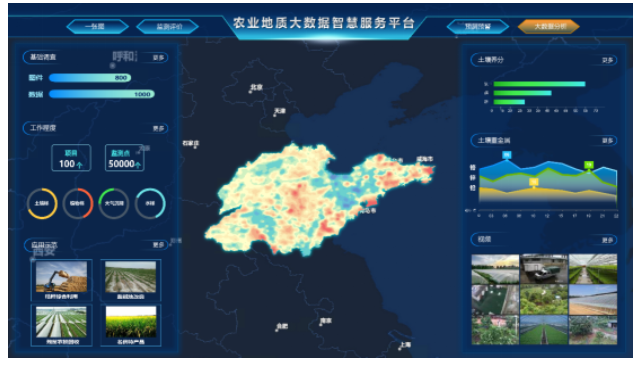Click 更多 beside the 工作程度 header
This screenshot has height=366, width=639.
click(x=159, y=128)
